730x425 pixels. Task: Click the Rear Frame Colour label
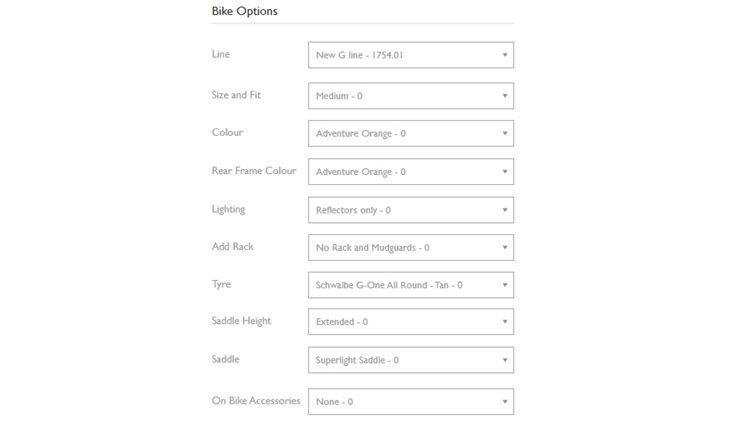tap(254, 171)
